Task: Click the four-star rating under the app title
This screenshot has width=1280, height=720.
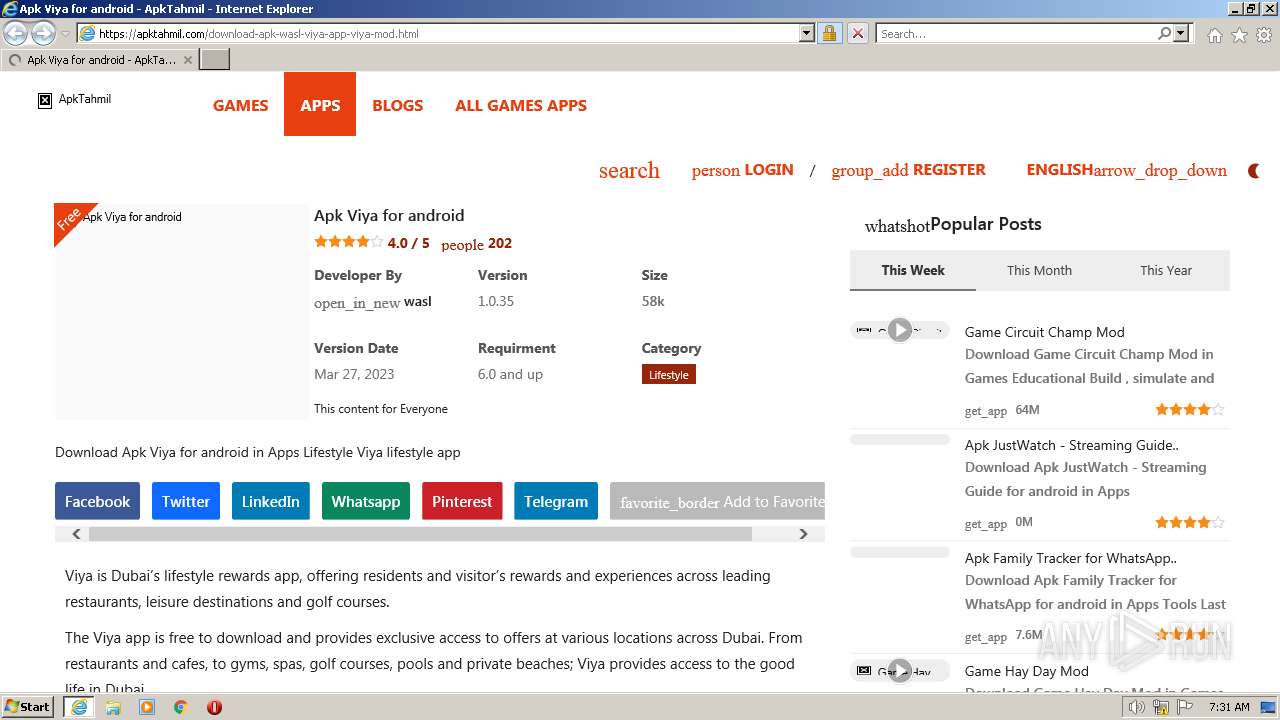Action: [x=348, y=242]
